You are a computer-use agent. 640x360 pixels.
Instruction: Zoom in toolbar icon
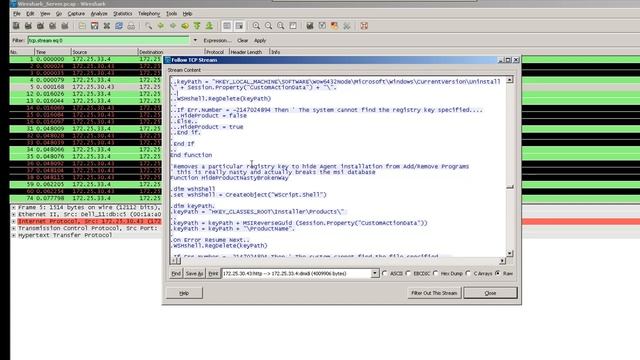(256, 26)
